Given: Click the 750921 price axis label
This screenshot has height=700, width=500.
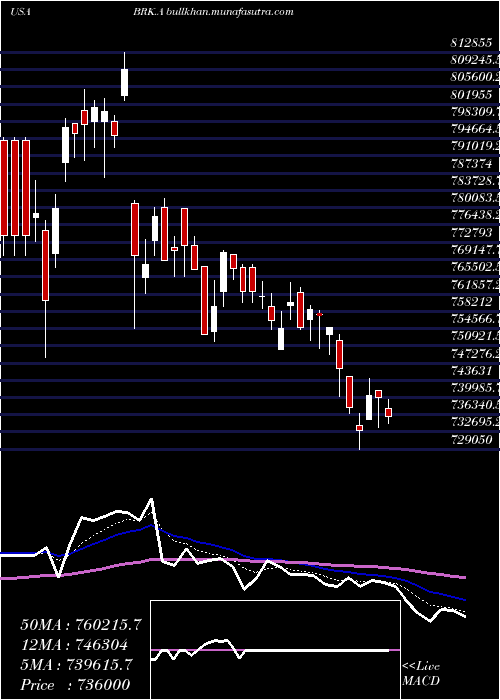Looking at the screenshot, I should pyautogui.click(x=475, y=336).
